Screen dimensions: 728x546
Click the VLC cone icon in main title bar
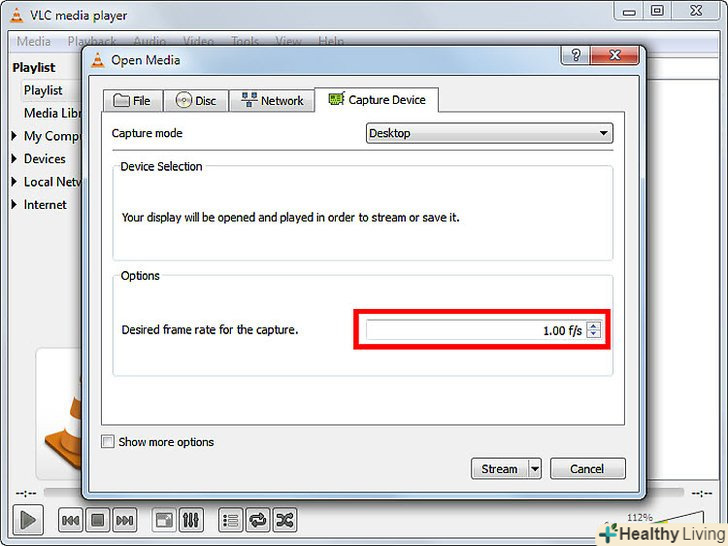(x=17, y=15)
